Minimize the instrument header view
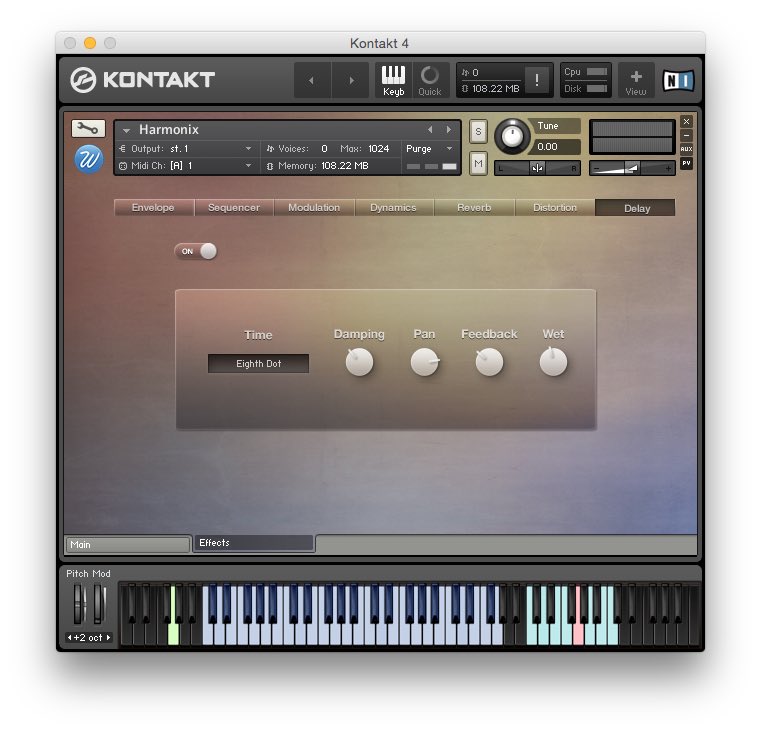Screen dimensions: 761x732 coord(686,135)
